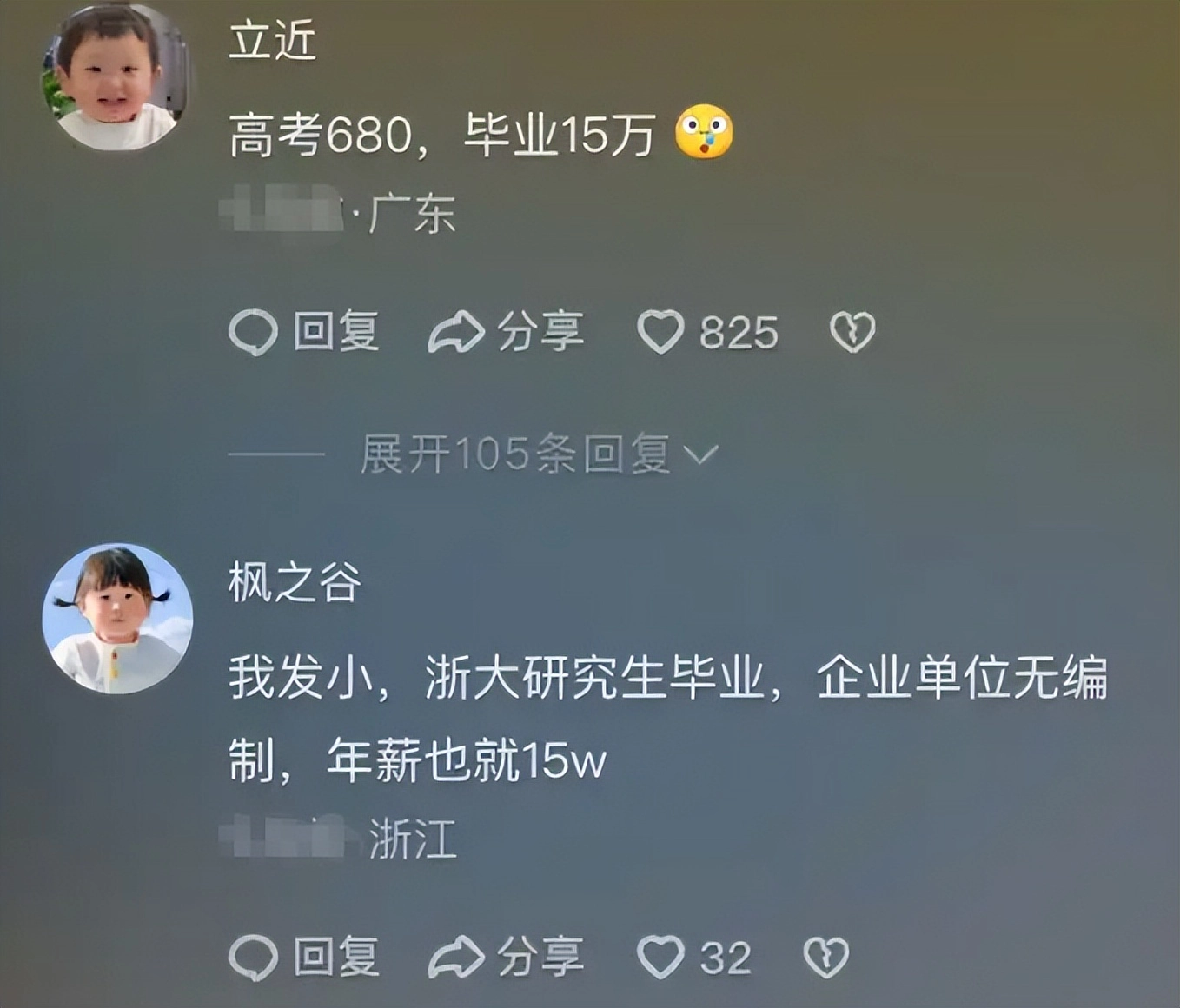The width and height of the screenshot is (1180, 1008).
Task: Open the username 枫之谷
Action: click(x=295, y=581)
